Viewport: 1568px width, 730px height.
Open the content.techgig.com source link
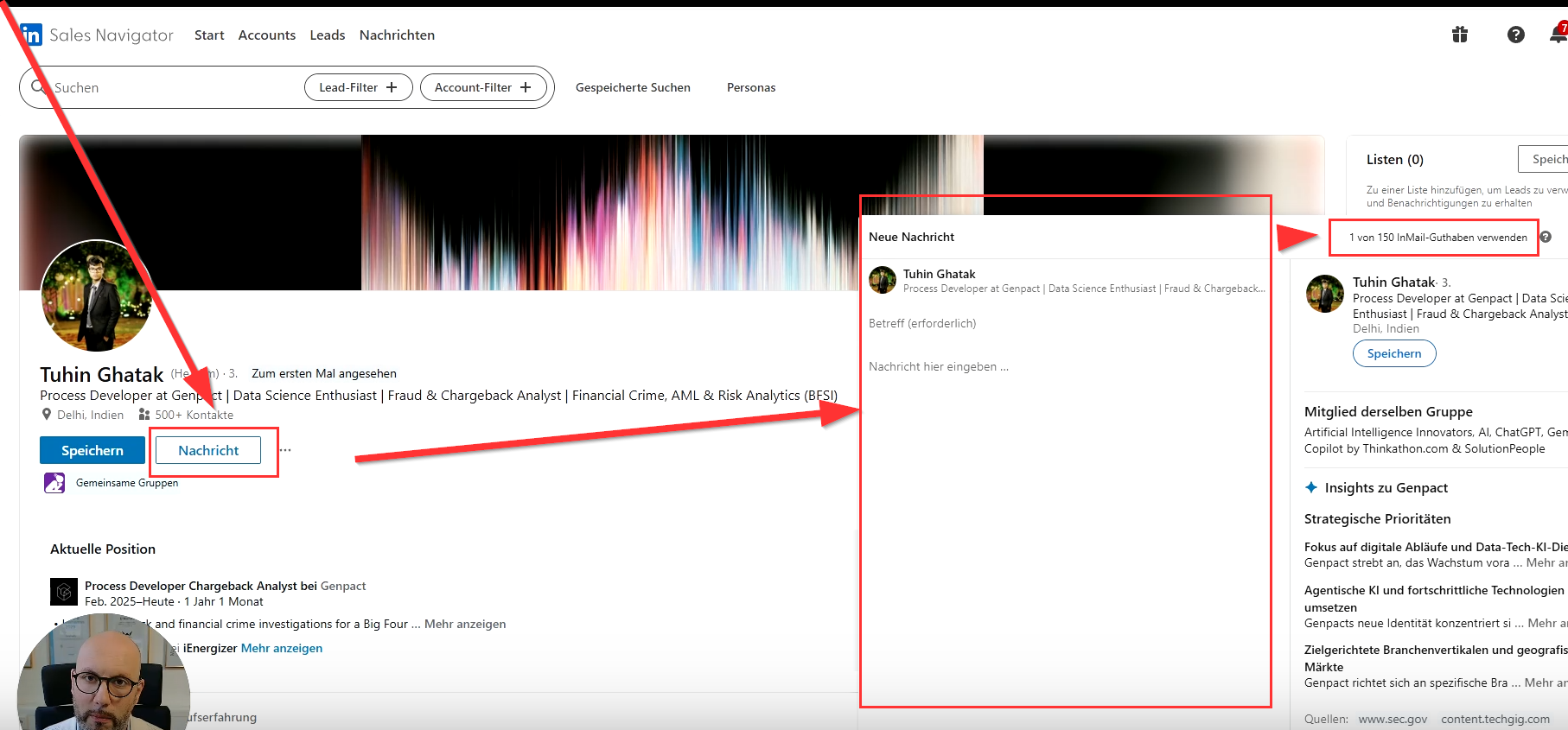(1495, 719)
